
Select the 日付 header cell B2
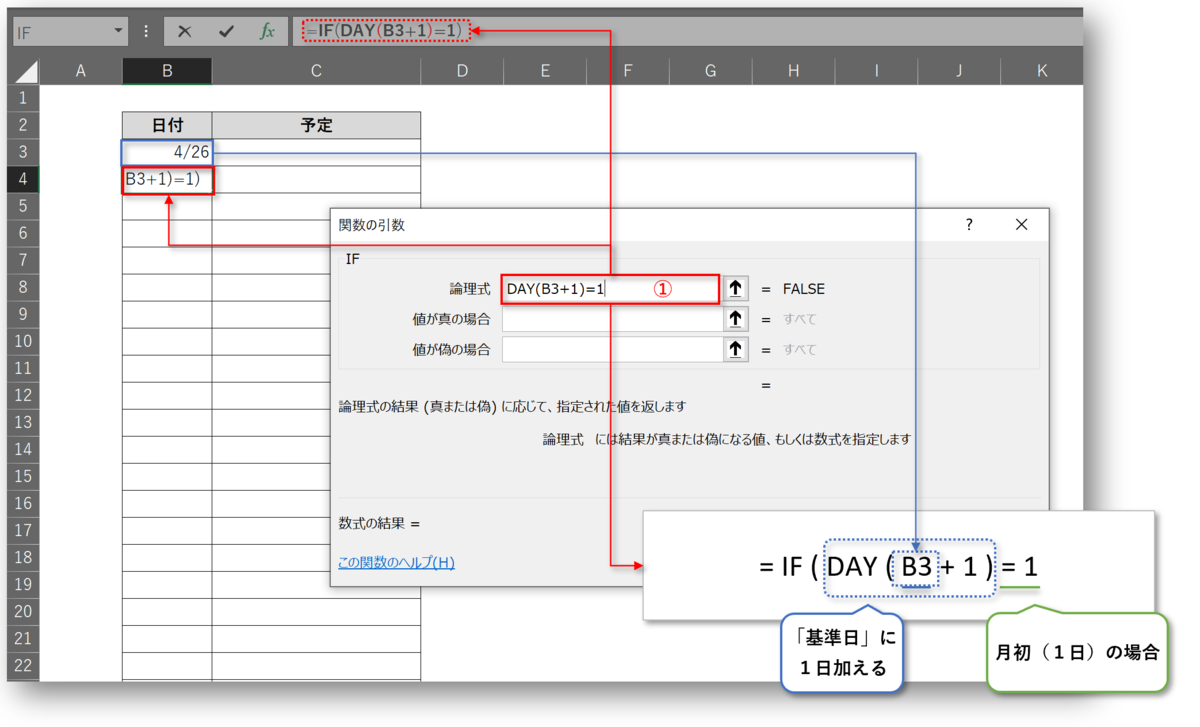coord(167,124)
